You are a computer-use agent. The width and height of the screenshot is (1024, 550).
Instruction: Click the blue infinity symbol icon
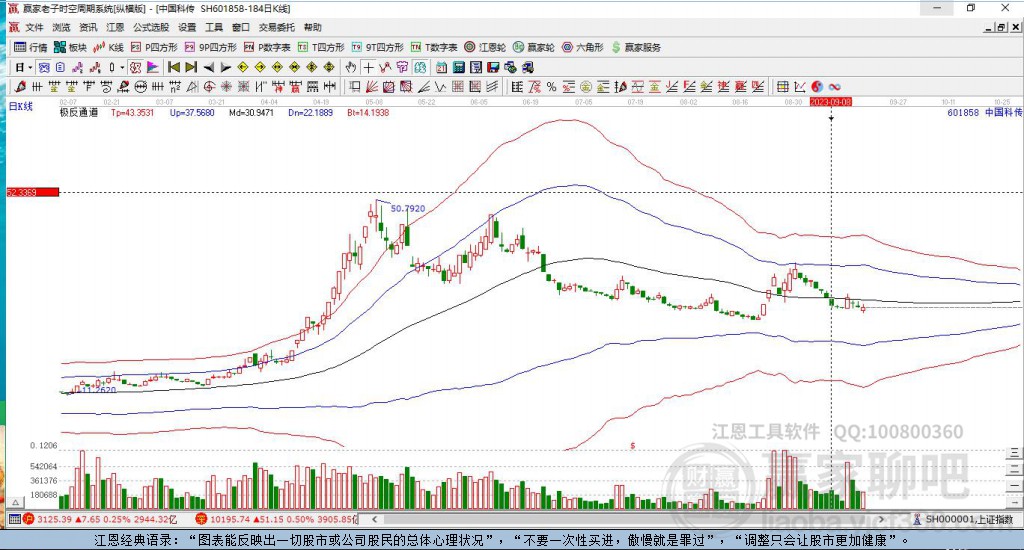tap(834, 87)
